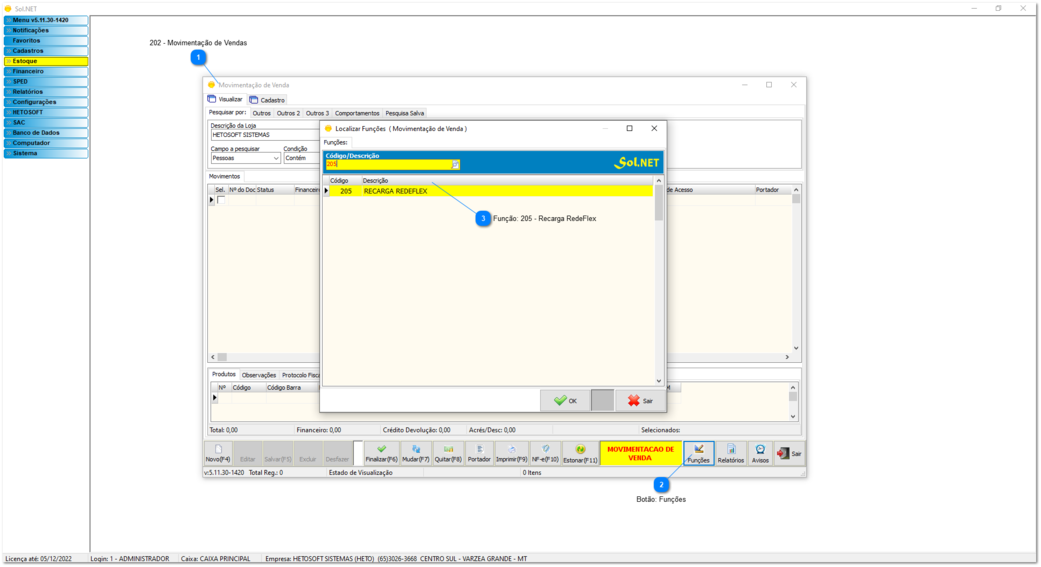Open the Financeiro sidebar menu
The width and height of the screenshot is (1041, 567).
click(46, 71)
